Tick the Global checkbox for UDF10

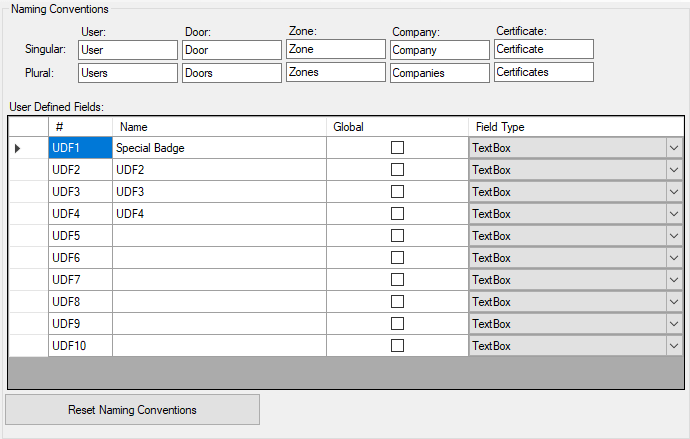click(x=397, y=345)
